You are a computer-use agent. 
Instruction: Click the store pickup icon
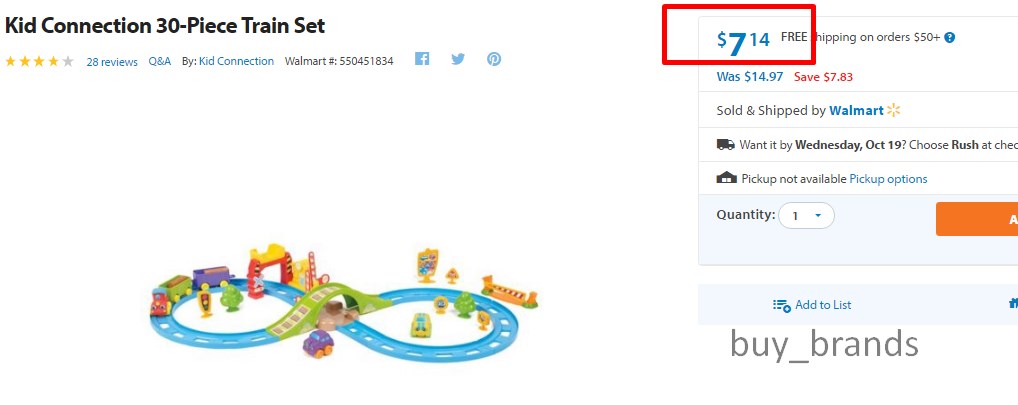tap(726, 178)
